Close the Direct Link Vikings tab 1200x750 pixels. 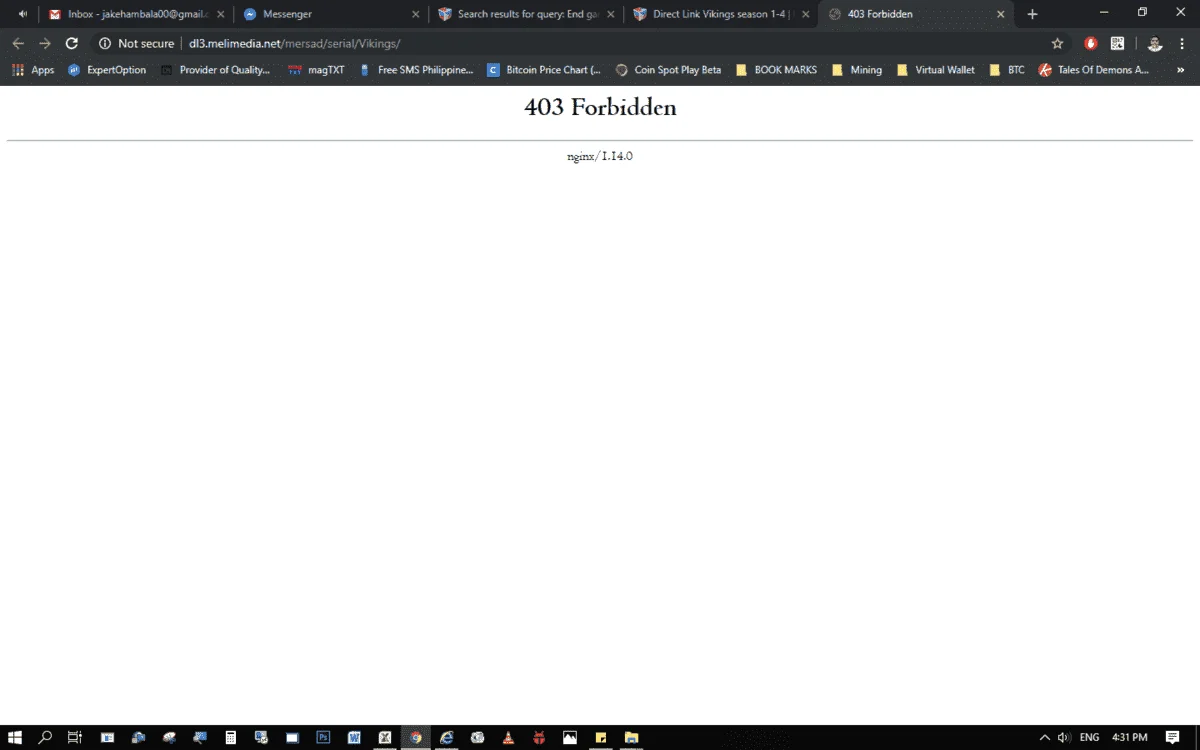[x=805, y=14]
